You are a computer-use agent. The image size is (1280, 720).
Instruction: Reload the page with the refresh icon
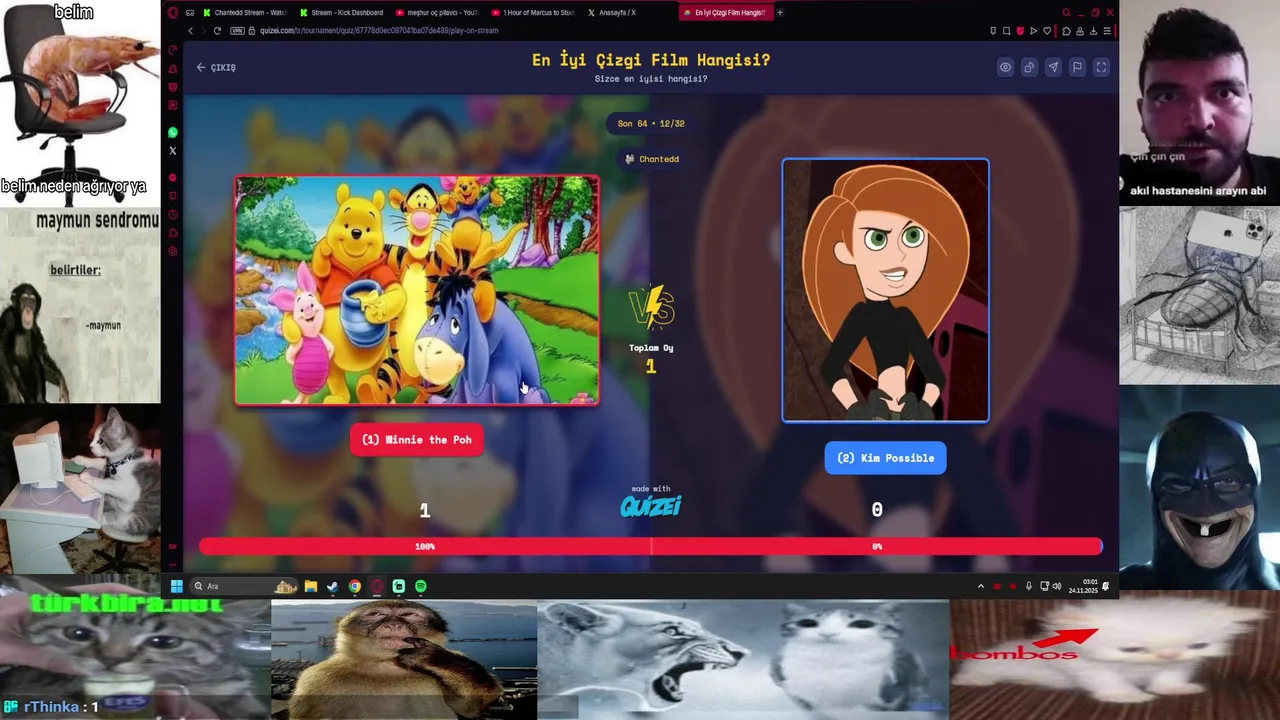coord(217,31)
